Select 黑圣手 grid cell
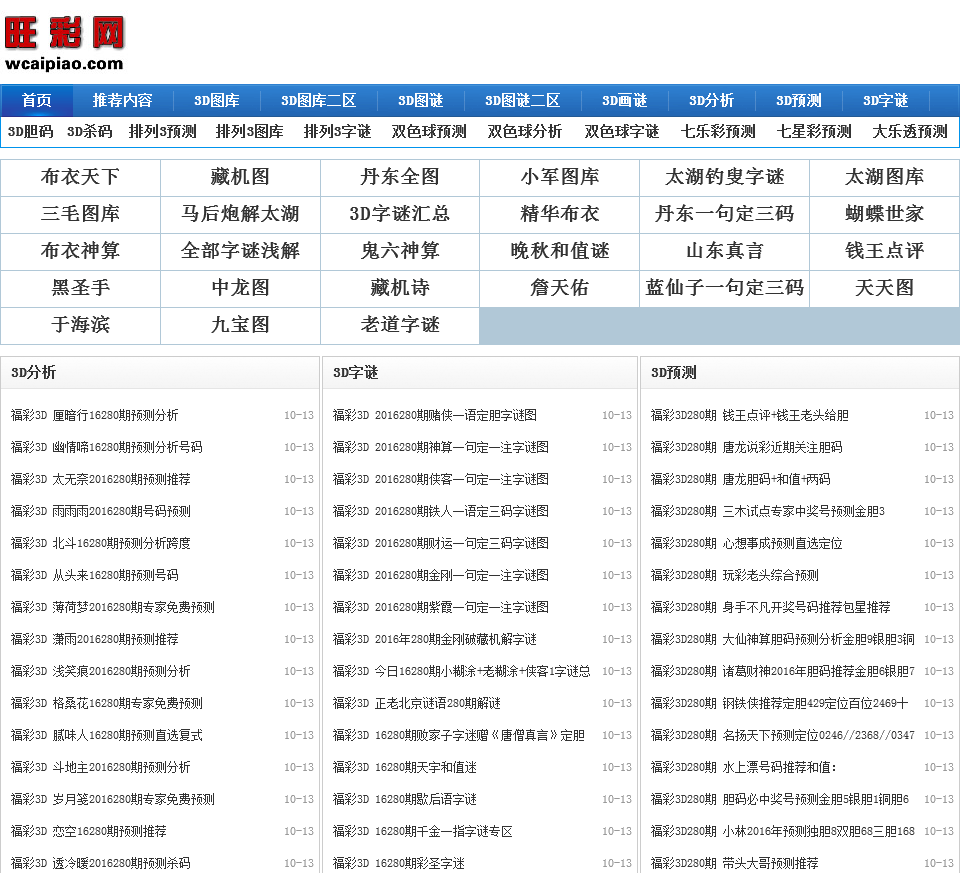Screen dimensions: 960x873 (80, 288)
